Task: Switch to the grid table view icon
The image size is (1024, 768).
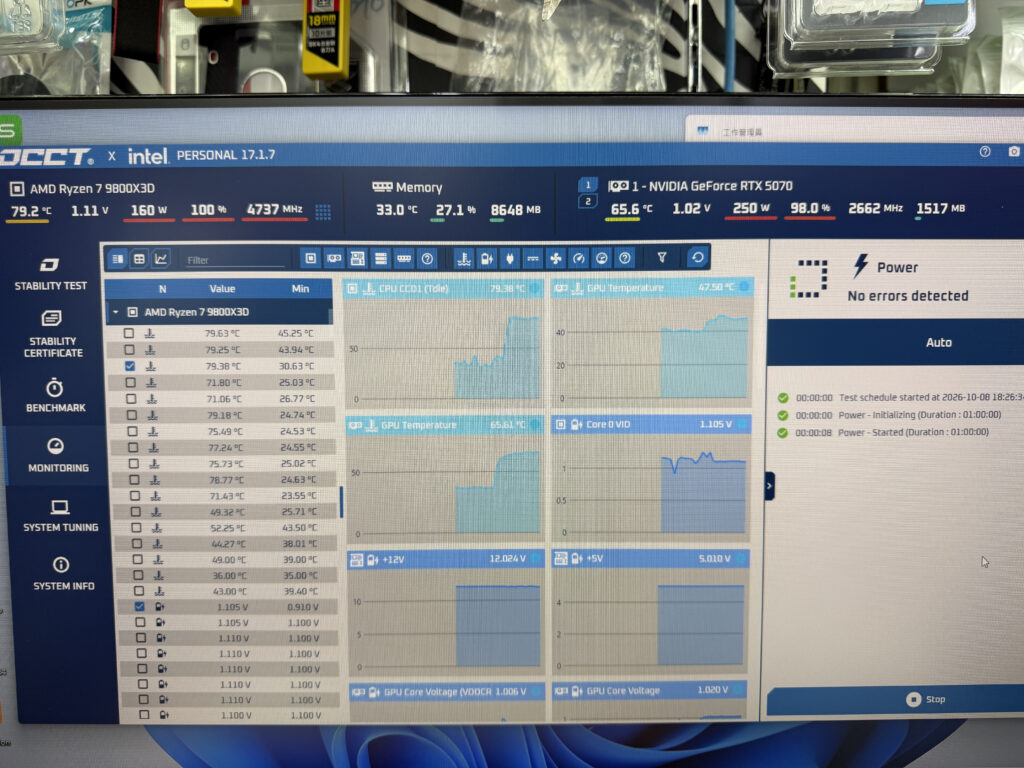Action: [139, 259]
